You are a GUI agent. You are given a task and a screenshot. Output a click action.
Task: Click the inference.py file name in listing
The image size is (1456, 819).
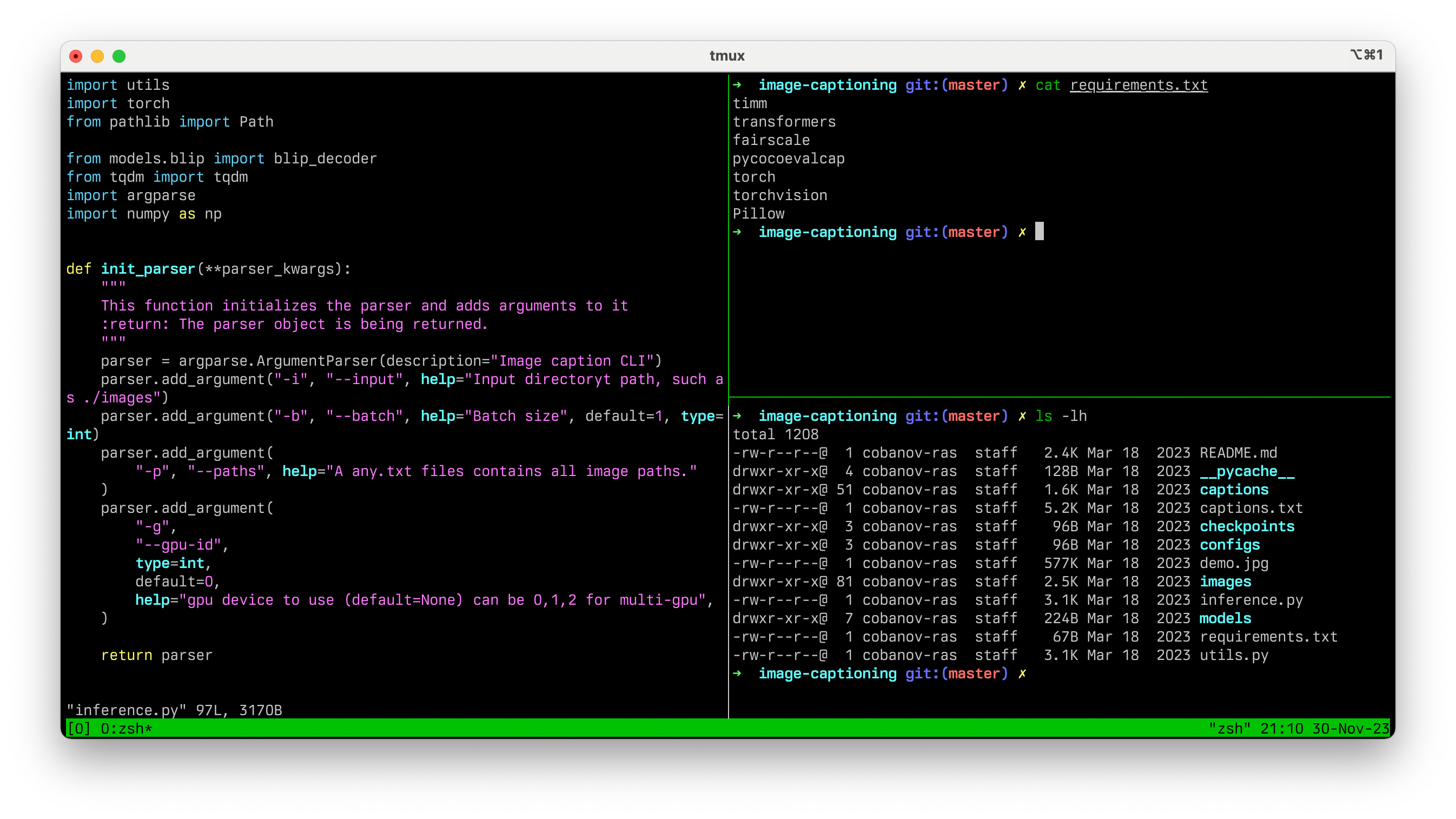(1251, 600)
